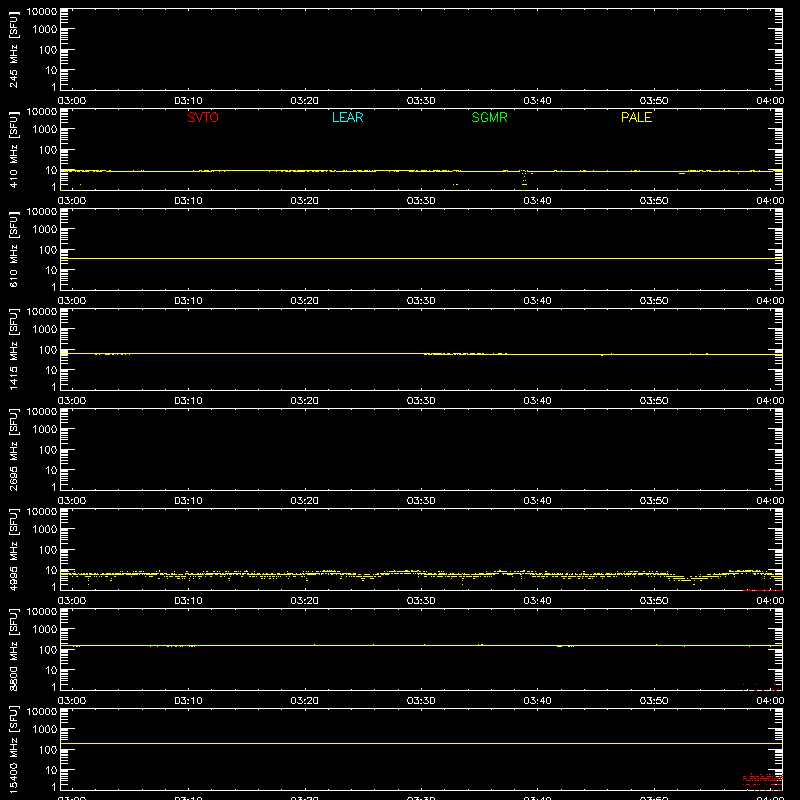Screen dimensions: 800x800
Task: Click the 04:00 label under the 4995 MHz panel
Action: [x=770, y=601]
